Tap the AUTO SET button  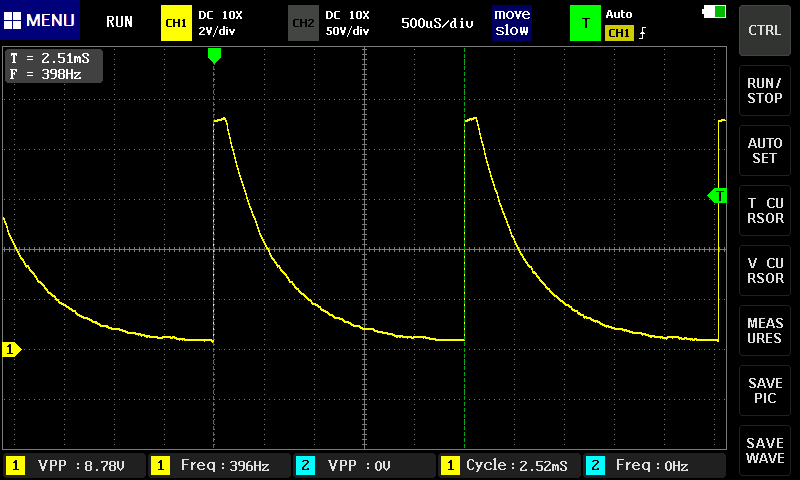(764, 150)
